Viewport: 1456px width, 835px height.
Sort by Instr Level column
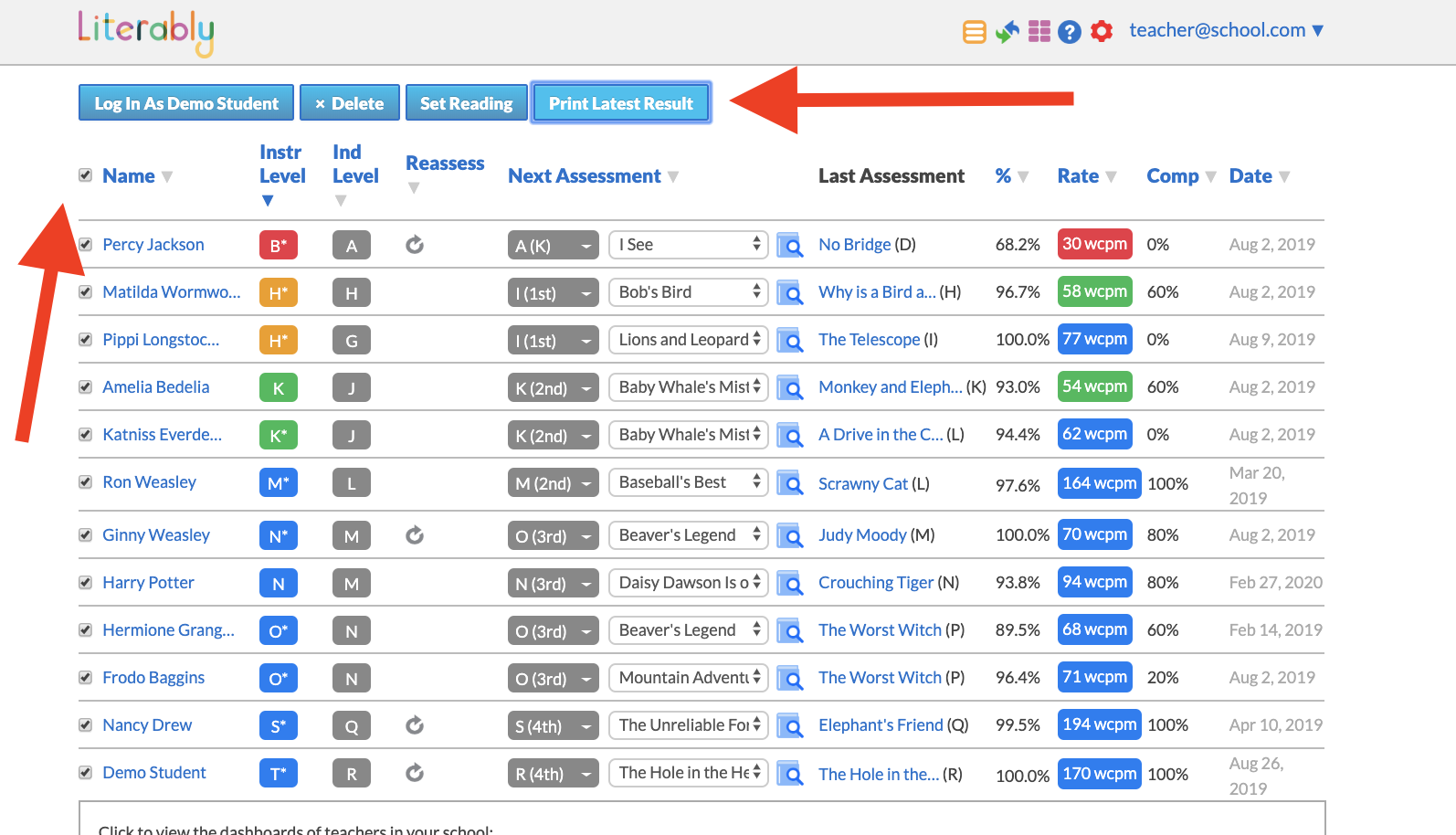coord(281,175)
